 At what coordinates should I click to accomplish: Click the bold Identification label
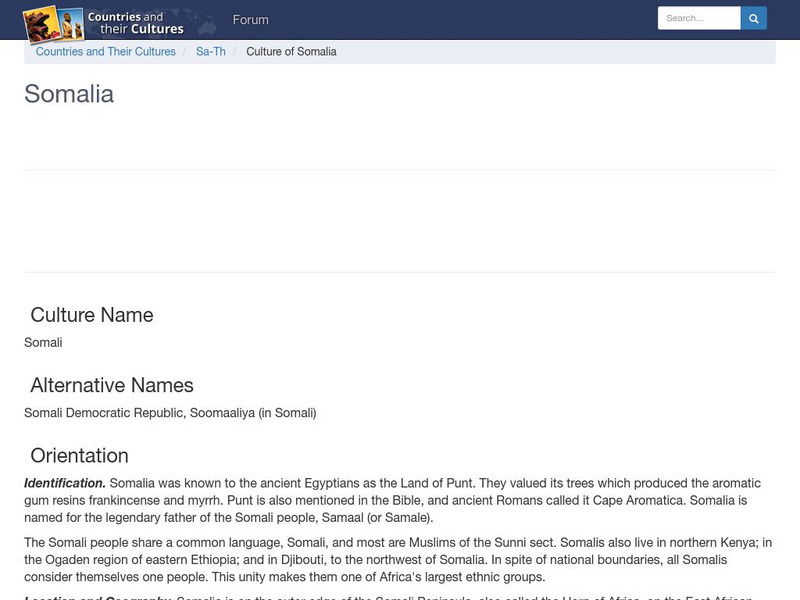65,483
